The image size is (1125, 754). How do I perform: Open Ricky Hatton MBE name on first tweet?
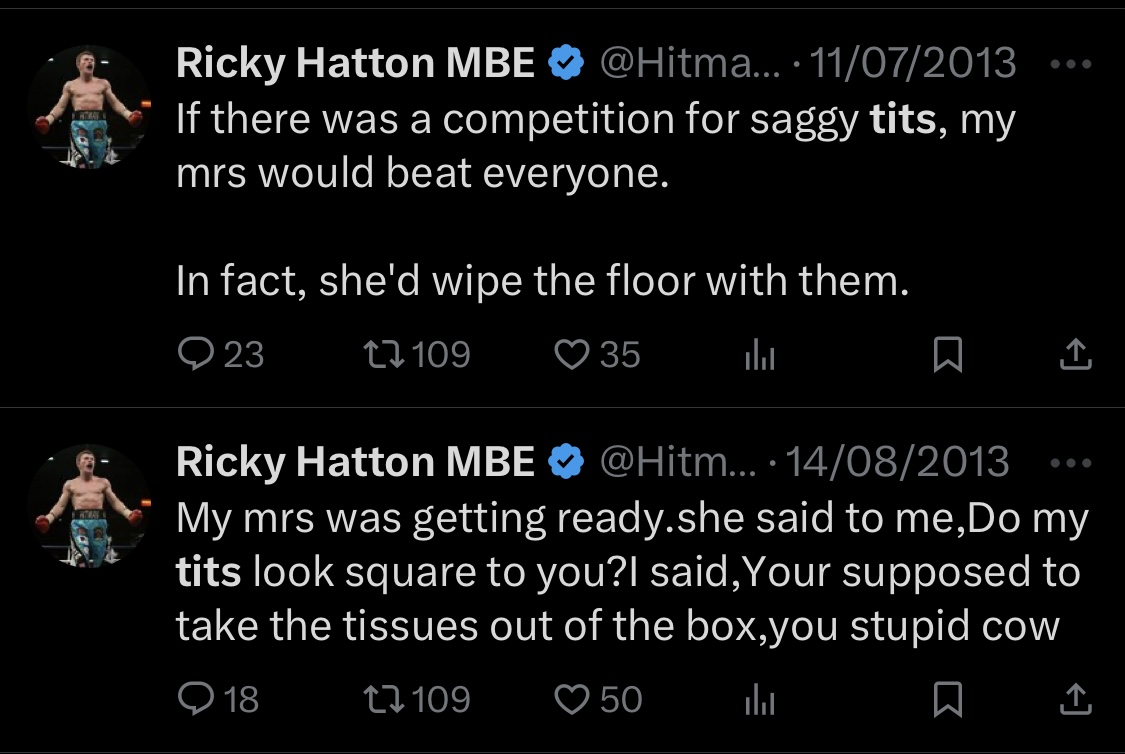355,64
